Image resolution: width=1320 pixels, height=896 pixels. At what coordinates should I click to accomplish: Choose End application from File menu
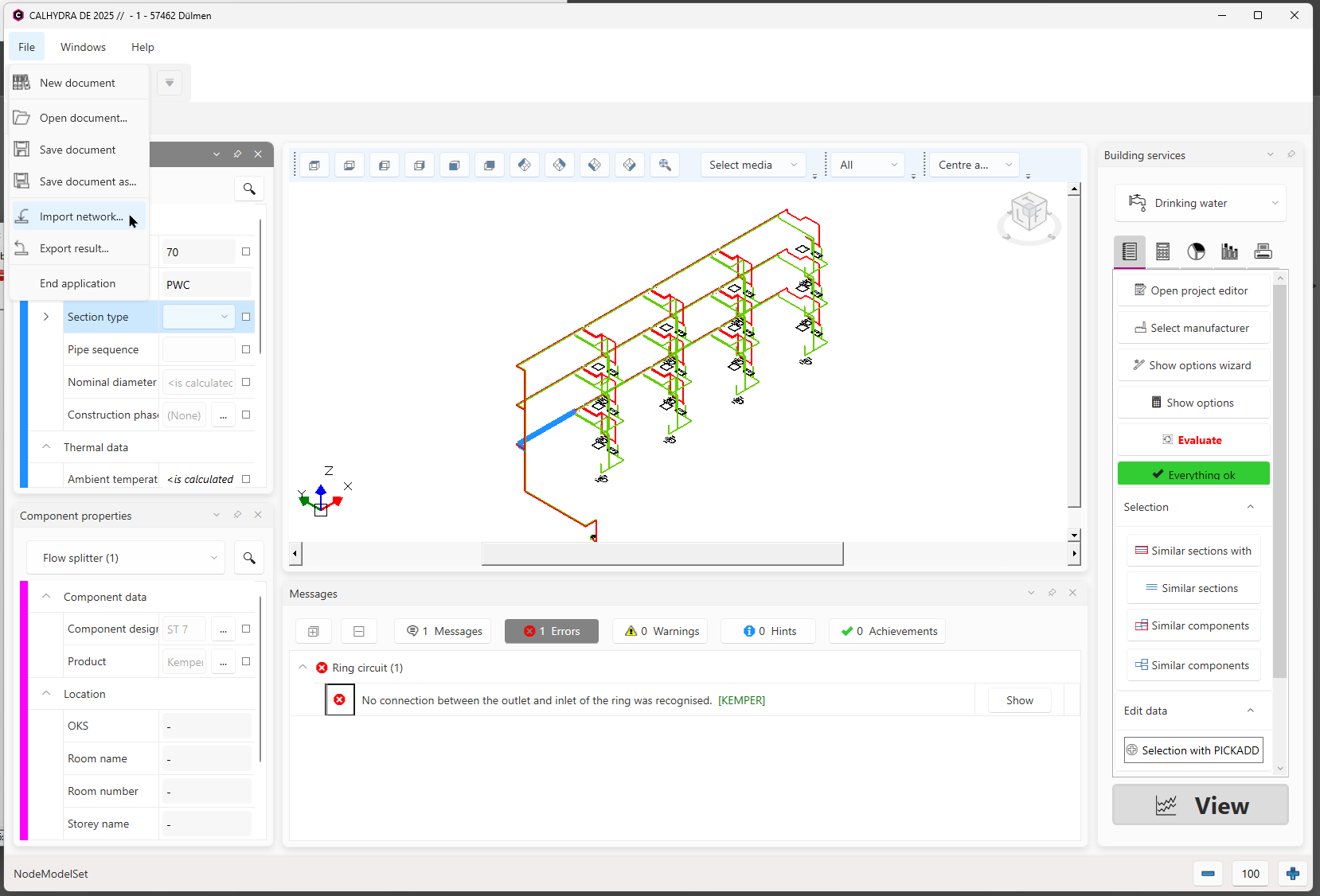79,283
